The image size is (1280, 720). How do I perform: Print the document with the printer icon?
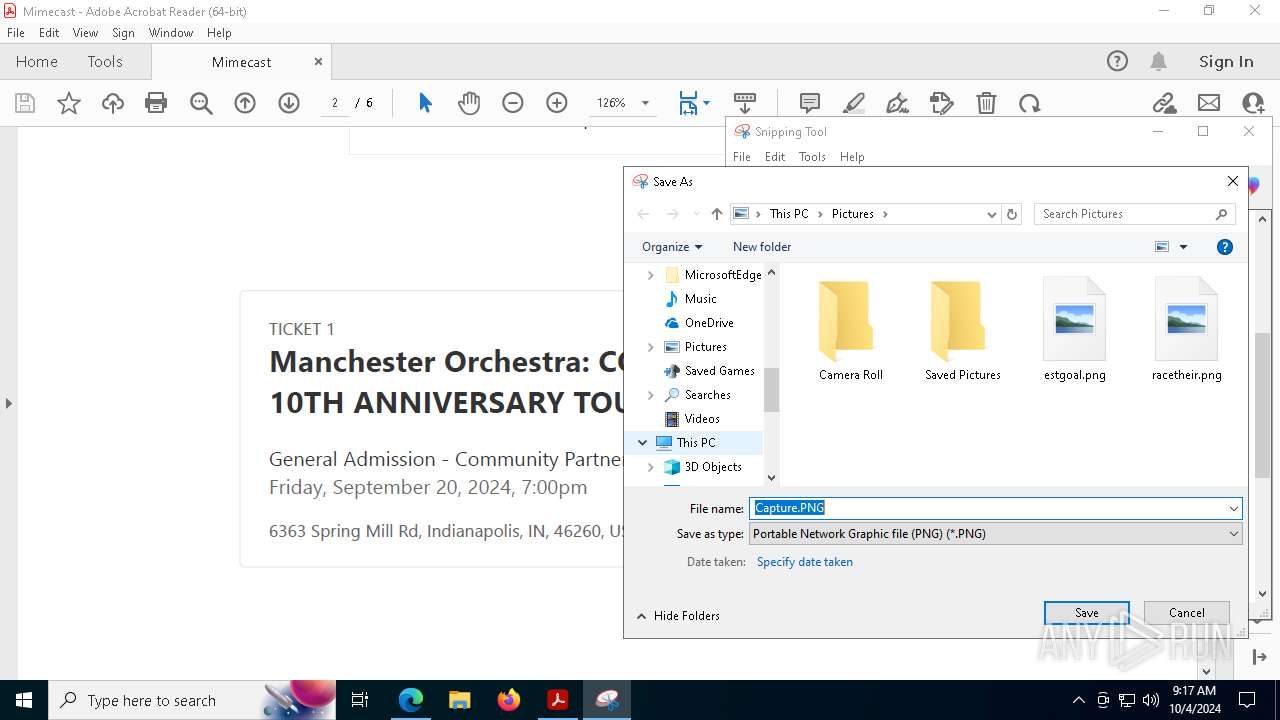(x=156, y=103)
